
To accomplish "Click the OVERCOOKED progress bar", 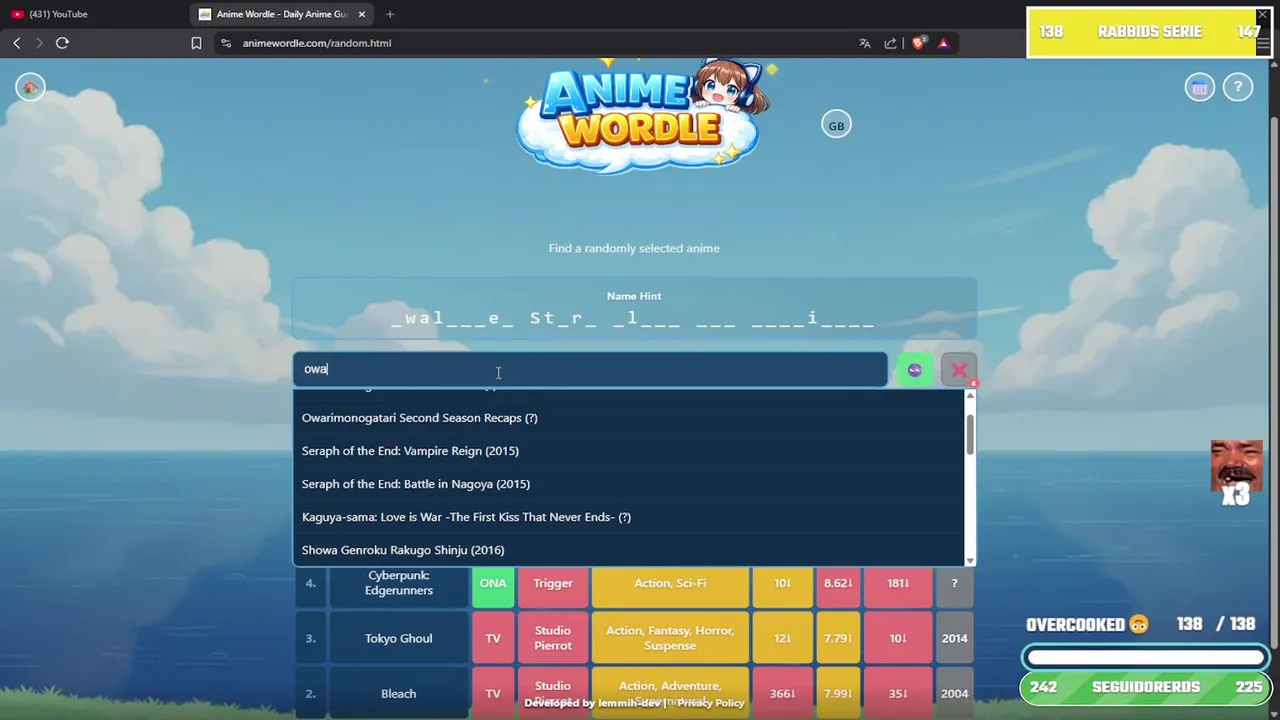I will point(1146,658).
